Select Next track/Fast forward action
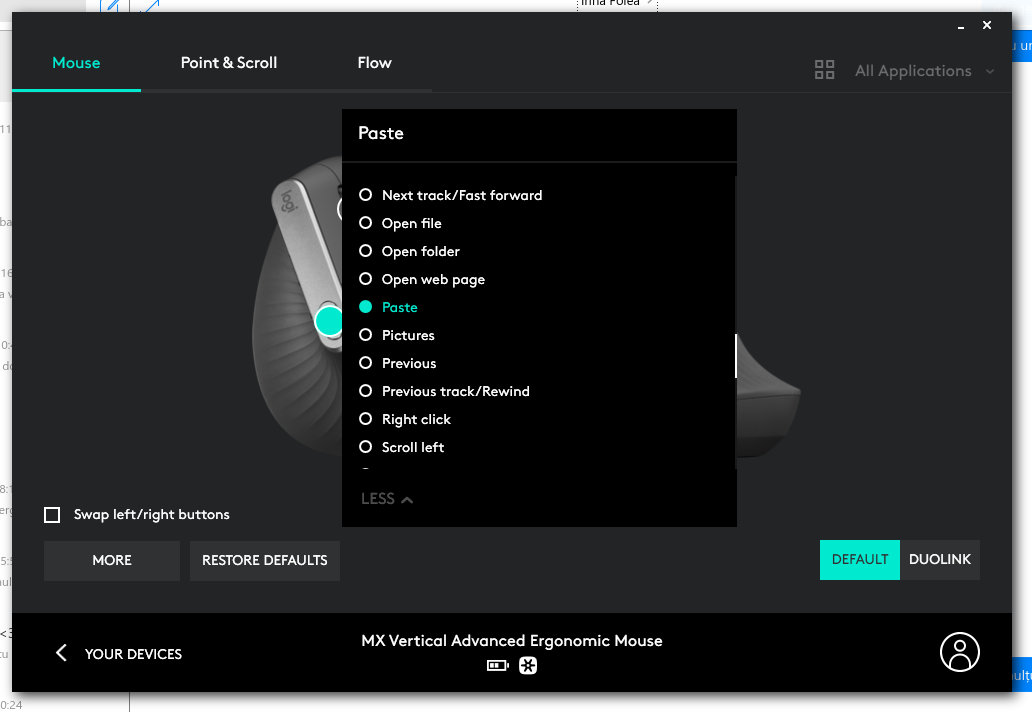The height and width of the screenshot is (712, 1032). click(x=366, y=195)
